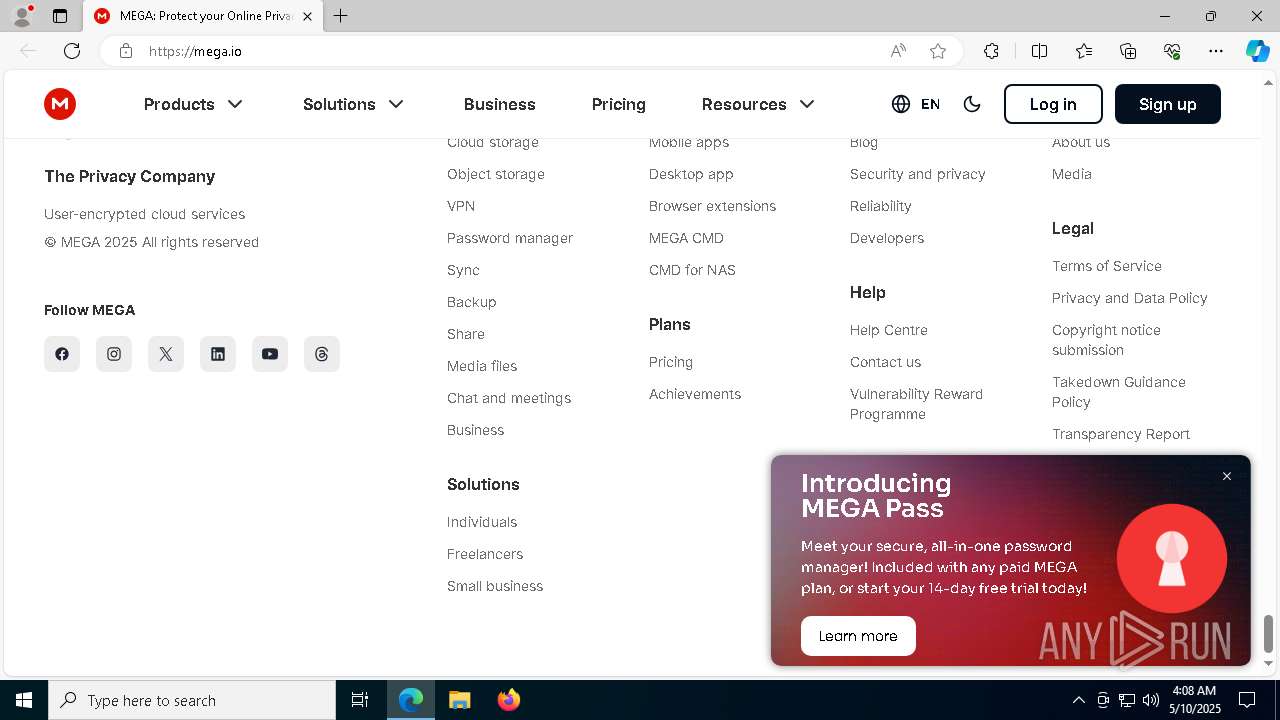Open the Browser extensions link
The height and width of the screenshot is (720, 1280).
(713, 206)
